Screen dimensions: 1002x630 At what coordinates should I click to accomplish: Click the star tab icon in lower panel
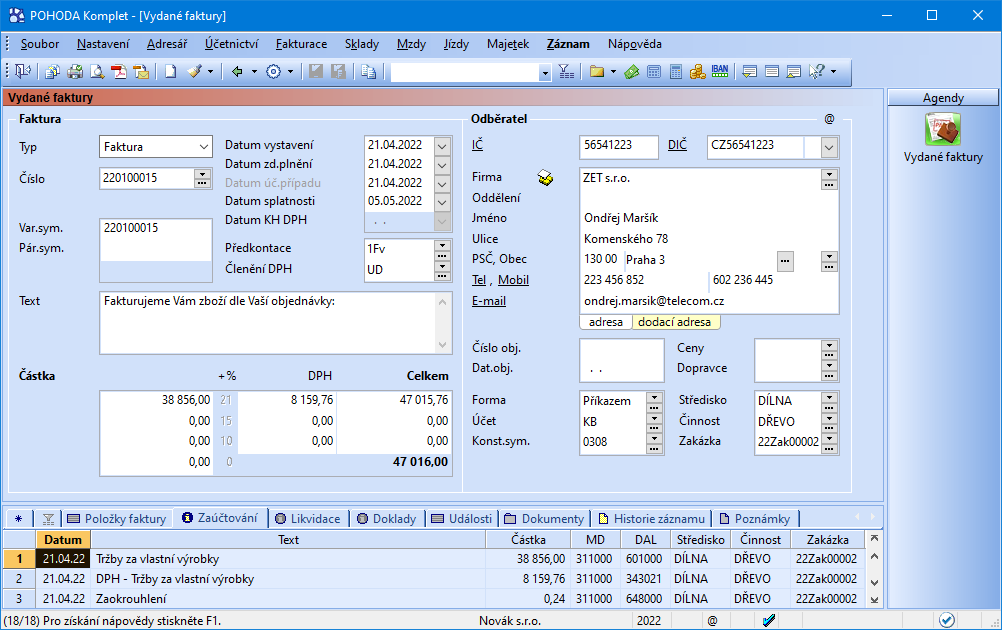coord(19,518)
